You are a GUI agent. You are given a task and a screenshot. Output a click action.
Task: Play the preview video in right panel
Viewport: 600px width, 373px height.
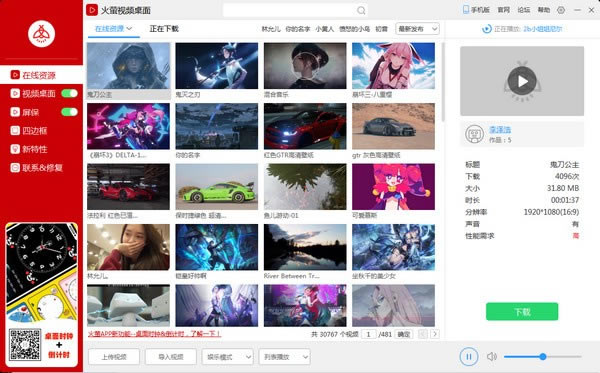522,81
